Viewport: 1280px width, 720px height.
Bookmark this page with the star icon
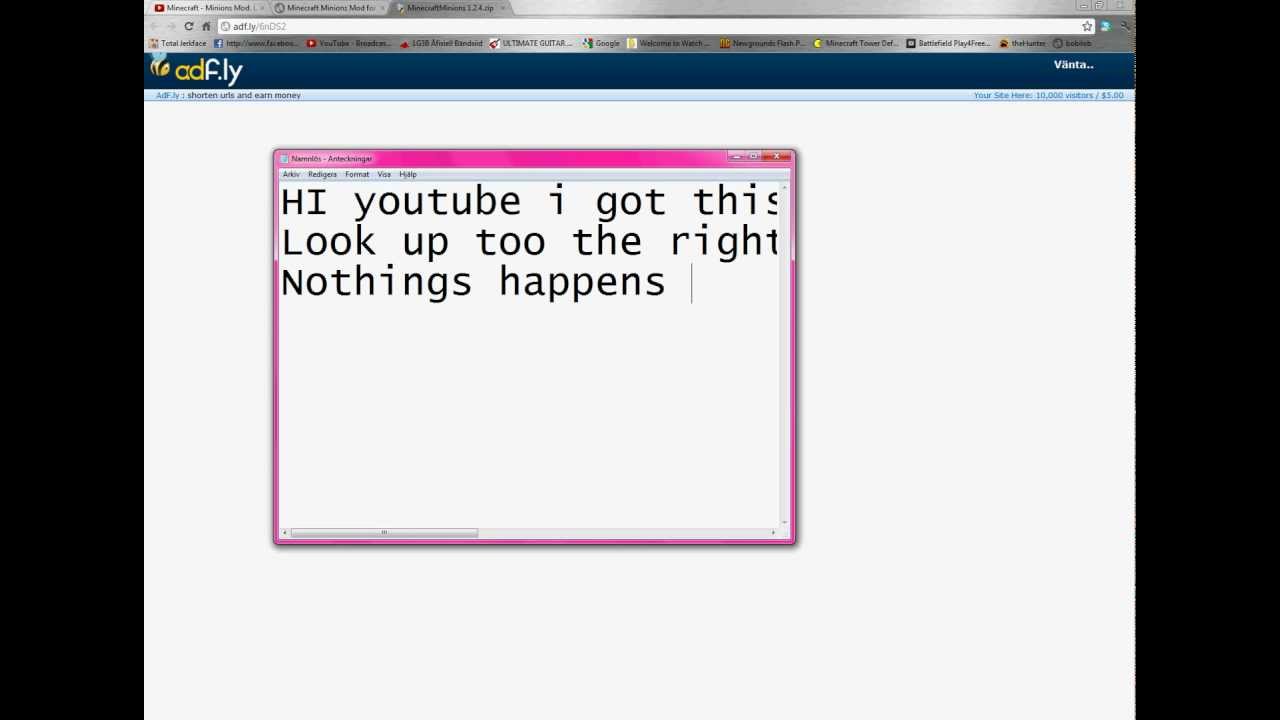[x=1087, y=26]
